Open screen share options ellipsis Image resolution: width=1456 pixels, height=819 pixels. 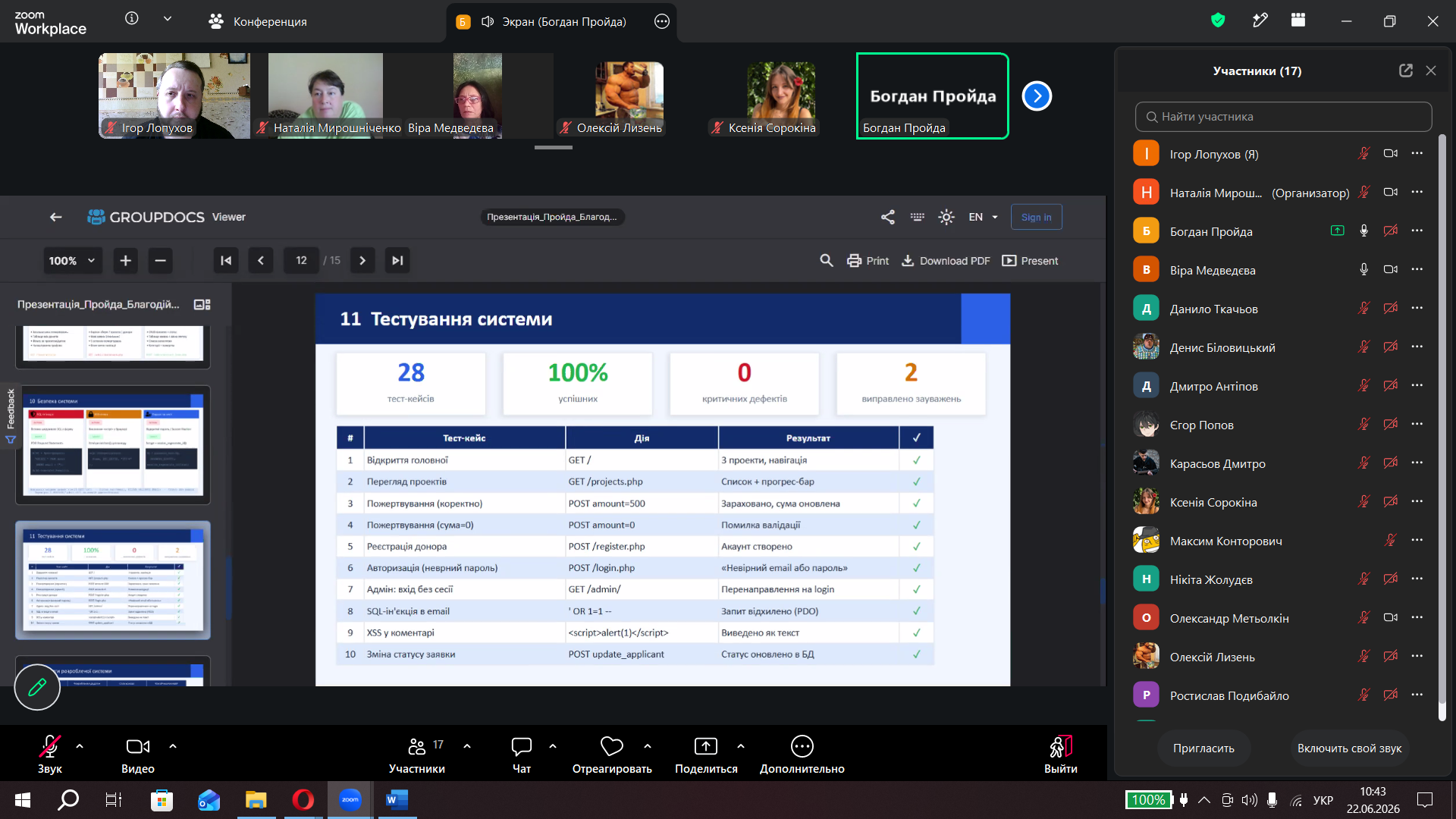662,21
